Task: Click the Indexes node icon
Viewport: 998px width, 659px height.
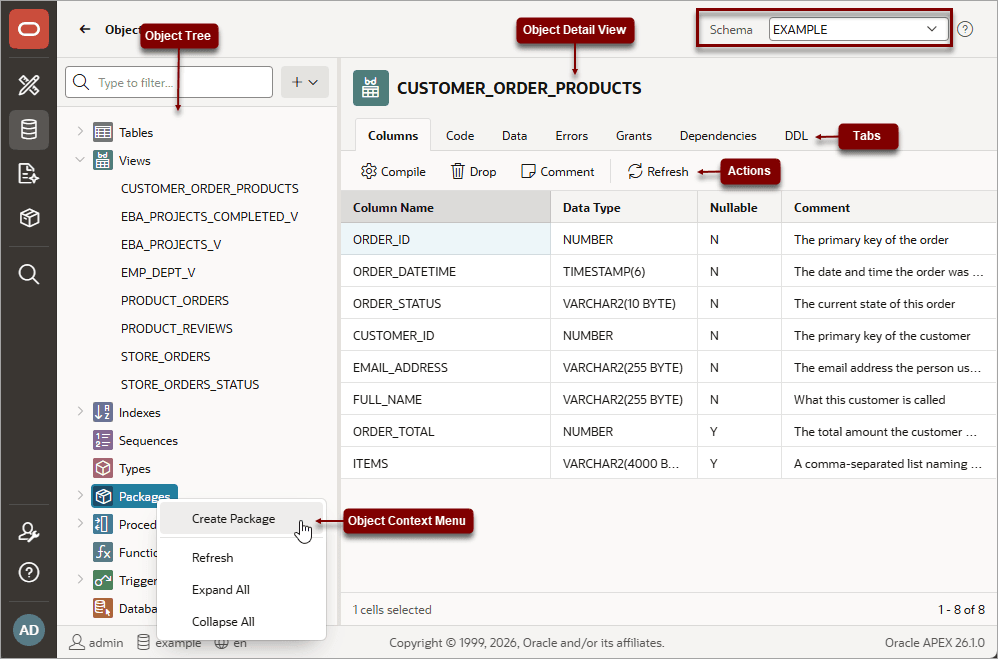Action: point(103,413)
